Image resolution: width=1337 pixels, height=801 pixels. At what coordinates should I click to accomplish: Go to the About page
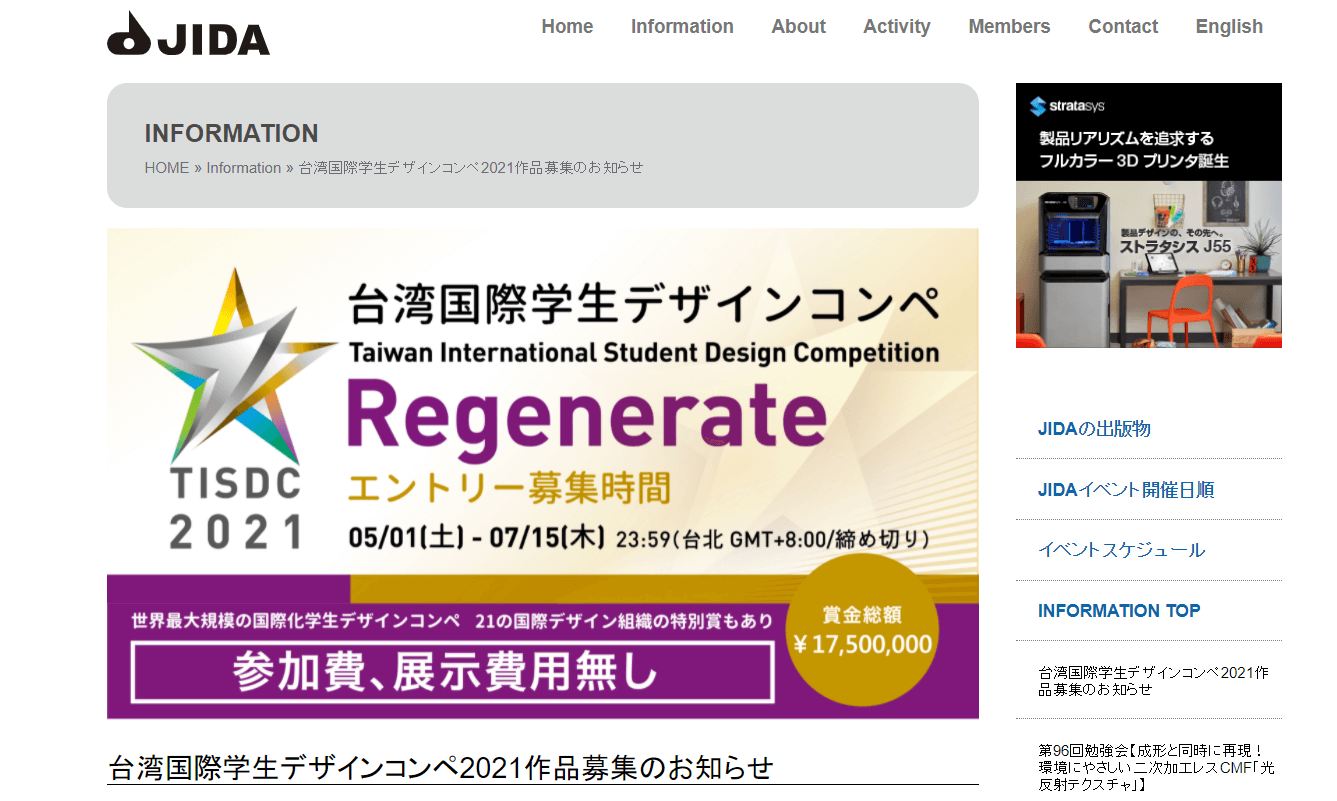[x=798, y=27]
